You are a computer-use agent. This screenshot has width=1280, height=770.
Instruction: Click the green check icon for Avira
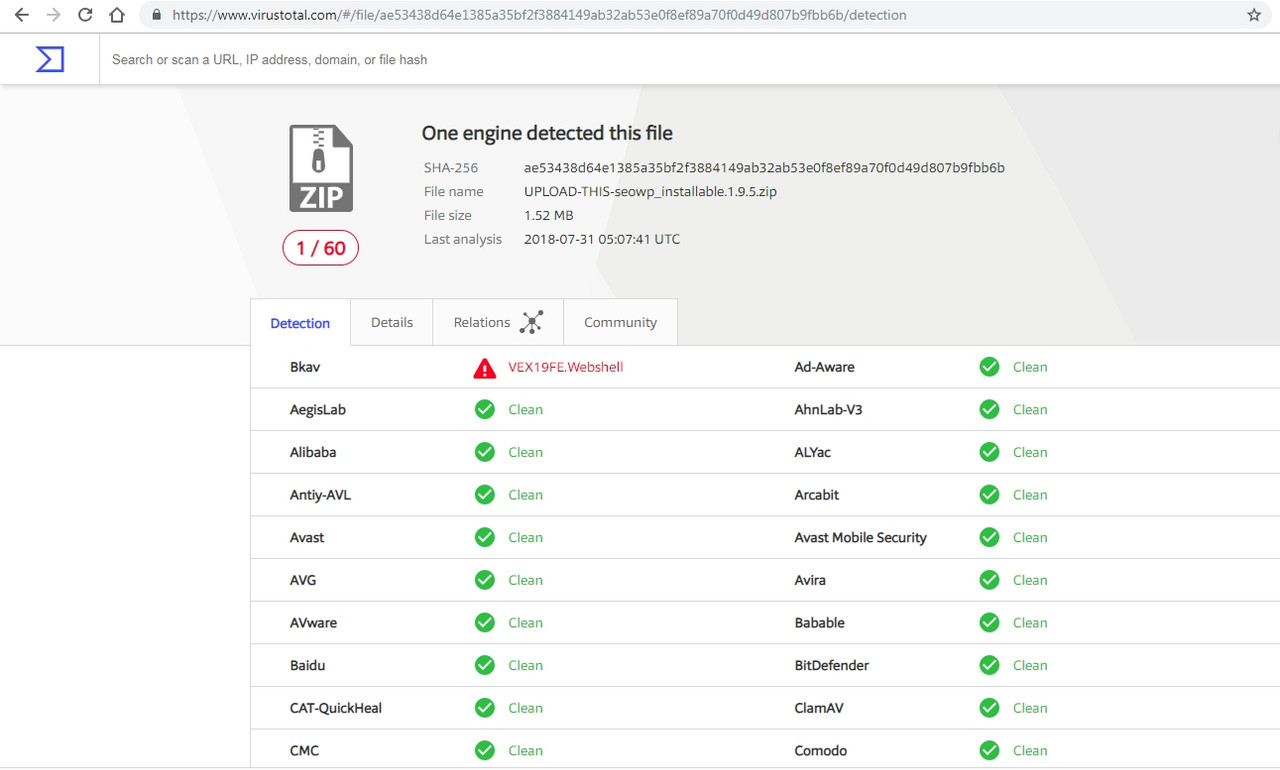(x=990, y=580)
